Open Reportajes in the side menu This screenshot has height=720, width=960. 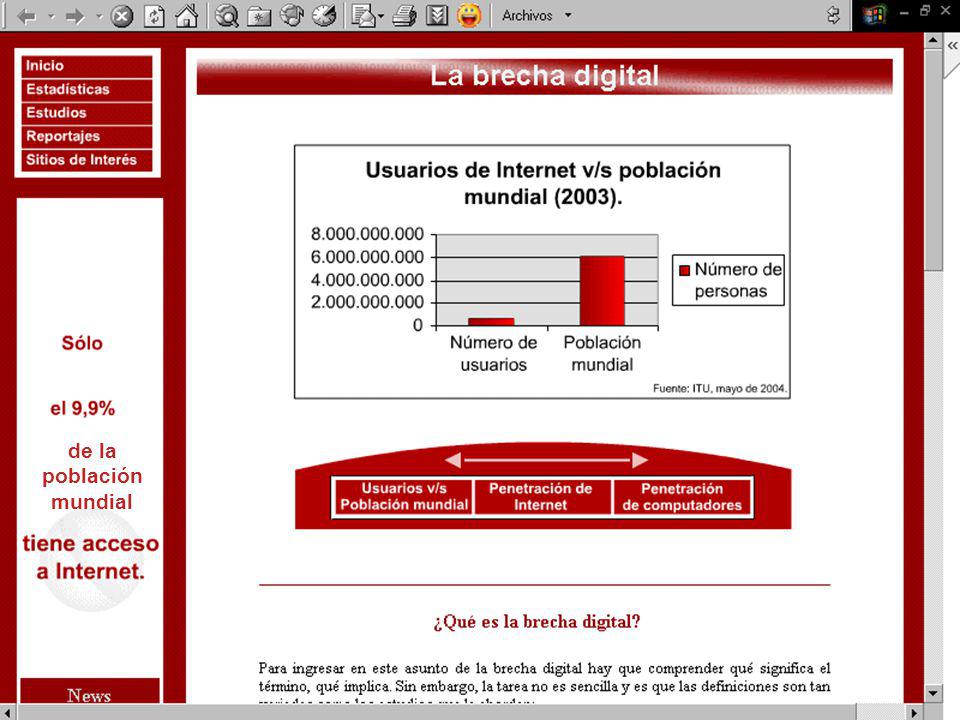pos(87,137)
